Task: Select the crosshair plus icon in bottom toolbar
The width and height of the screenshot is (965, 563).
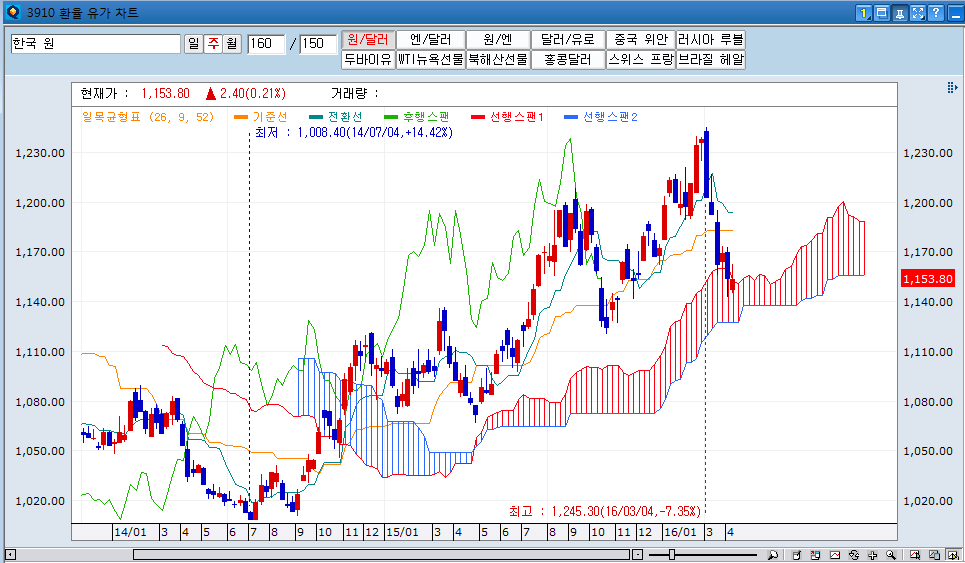Action: (873, 554)
